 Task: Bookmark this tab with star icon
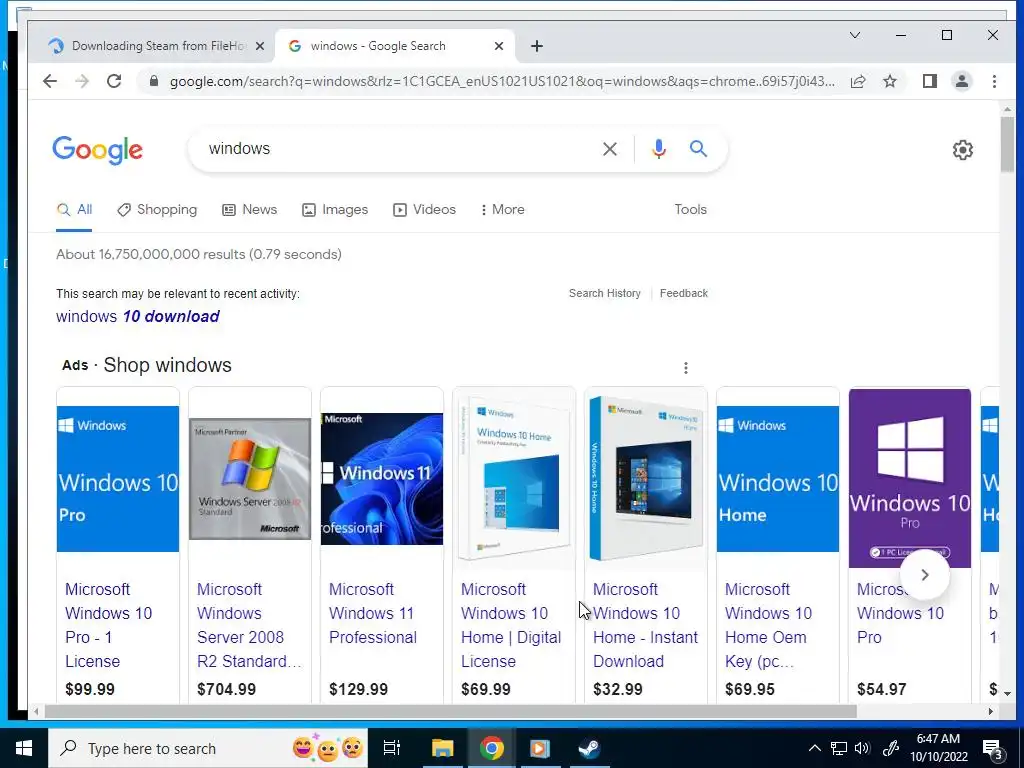pos(889,81)
